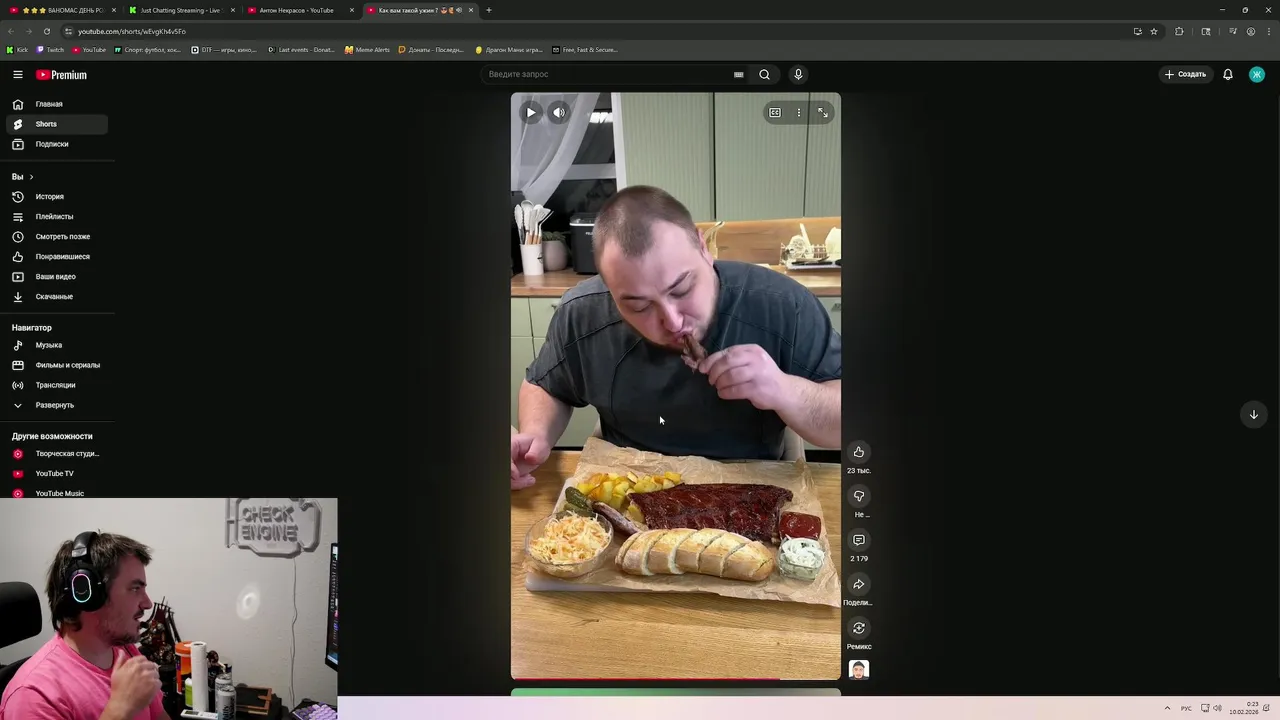Share the Short via Поделиться
Screen dimensions: 1280x720
(859, 584)
